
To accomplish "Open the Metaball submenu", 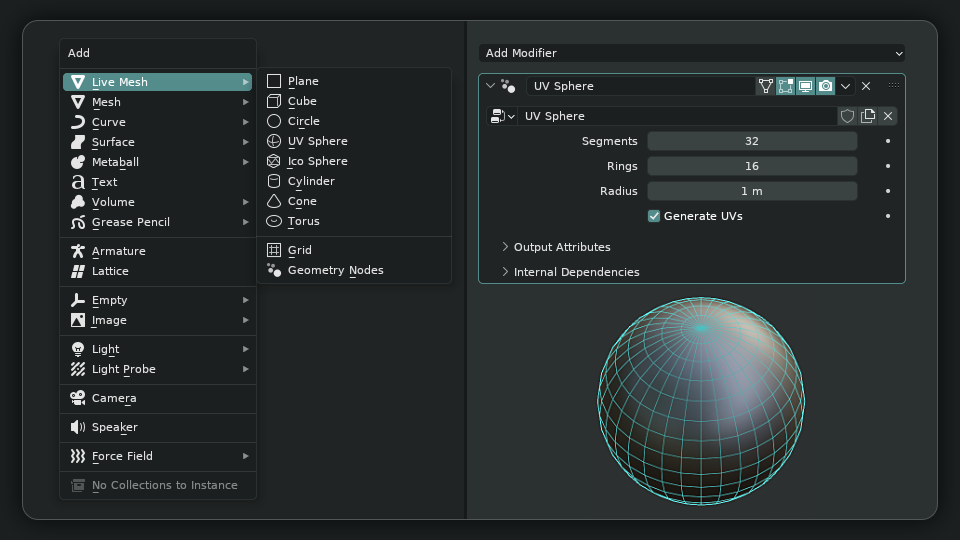I will click(x=157, y=162).
